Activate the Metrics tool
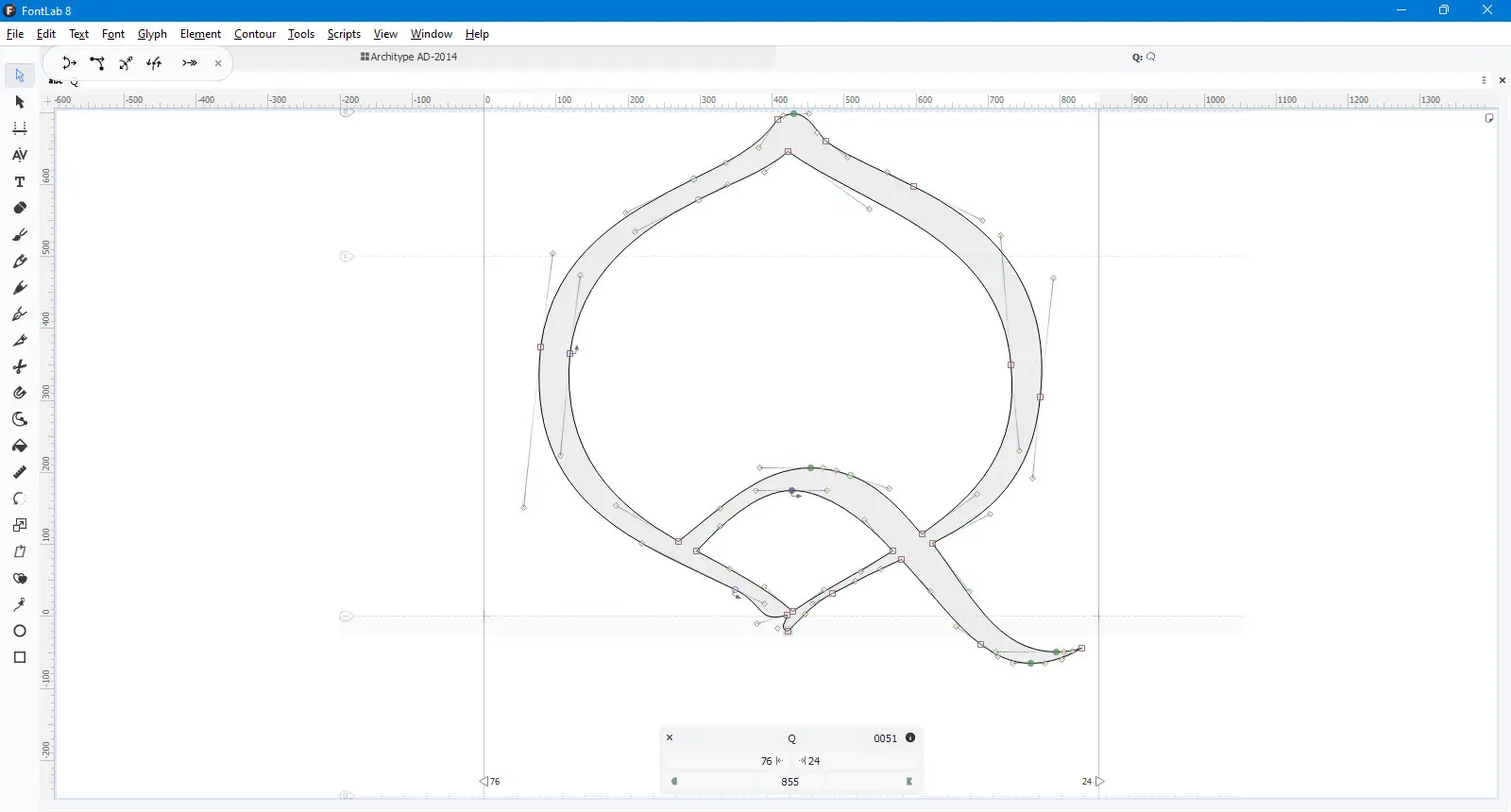This screenshot has width=1511, height=812. (x=20, y=128)
